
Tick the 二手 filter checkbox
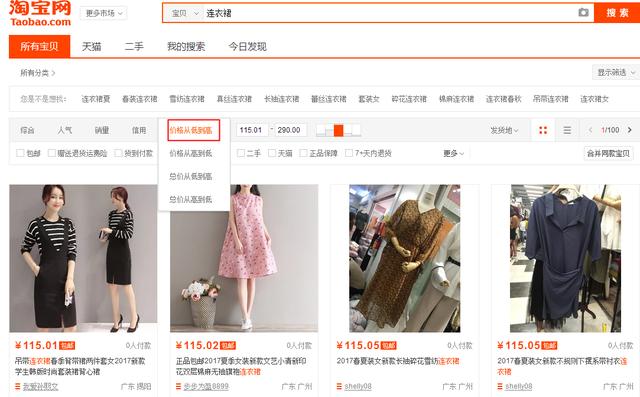tap(241, 153)
